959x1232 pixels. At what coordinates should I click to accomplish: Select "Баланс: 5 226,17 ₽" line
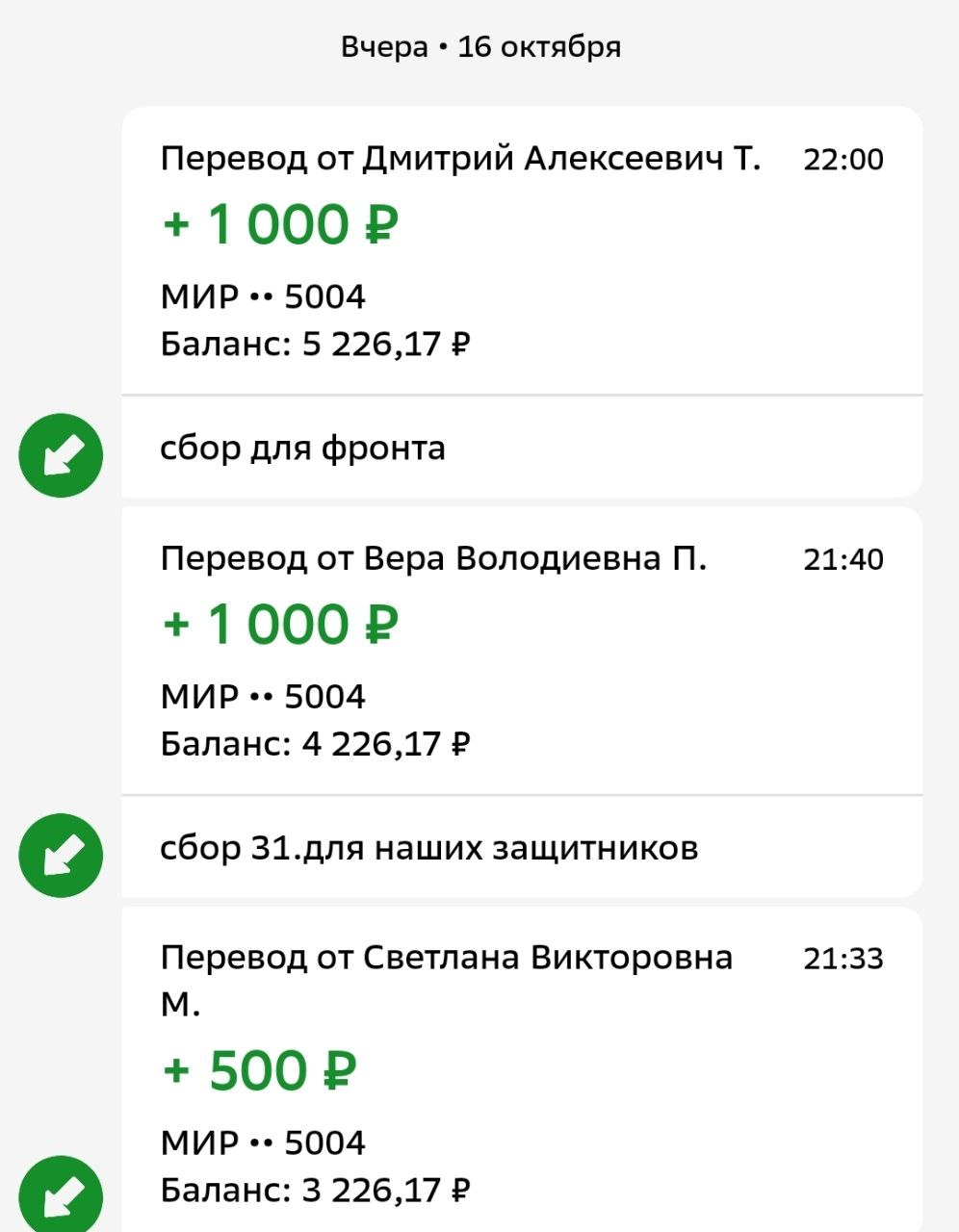click(x=315, y=344)
